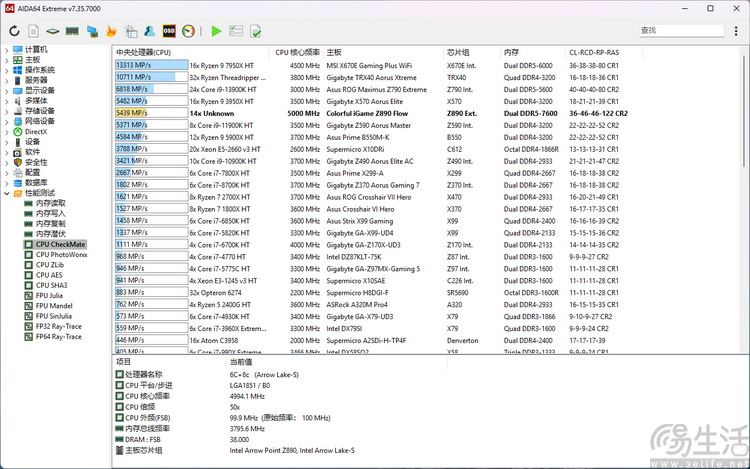Open the 内存潜伏 benchmark
The image size is (750, 469).
pos(50,234)
